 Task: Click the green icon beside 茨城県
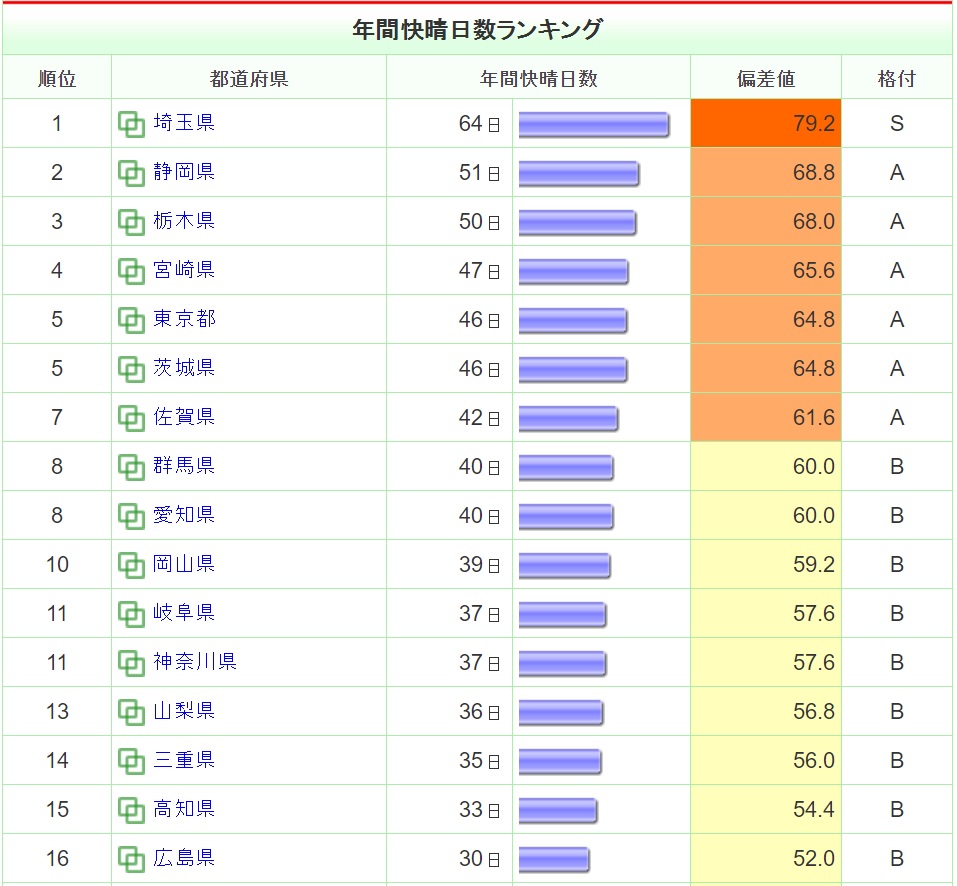(x=131, y=369)
